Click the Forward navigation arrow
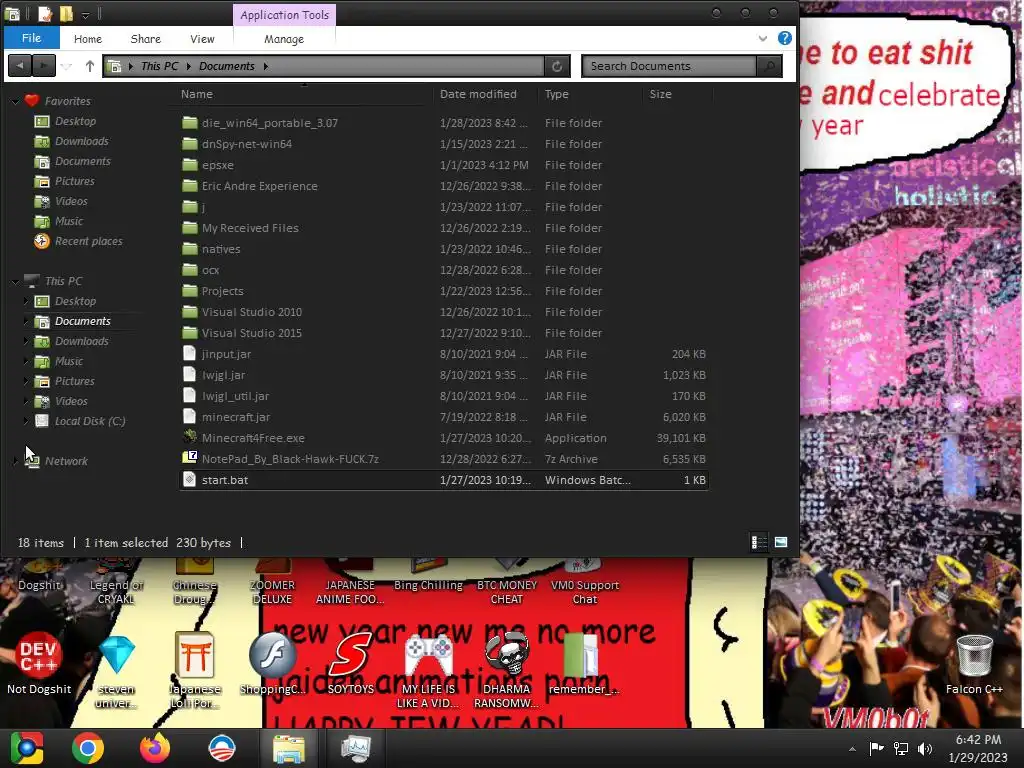The height and width of the screenshot is (768, 1024). point(43,66)
